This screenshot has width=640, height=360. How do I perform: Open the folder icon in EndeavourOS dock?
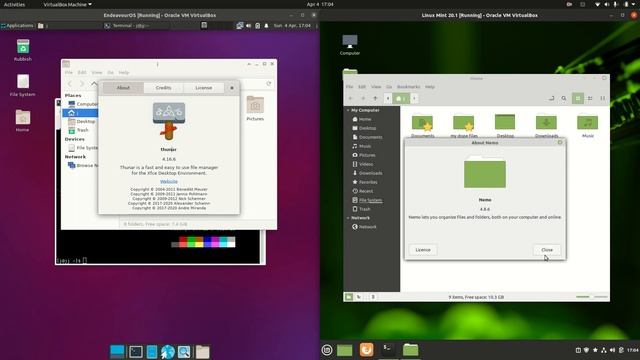coord(202,352)
